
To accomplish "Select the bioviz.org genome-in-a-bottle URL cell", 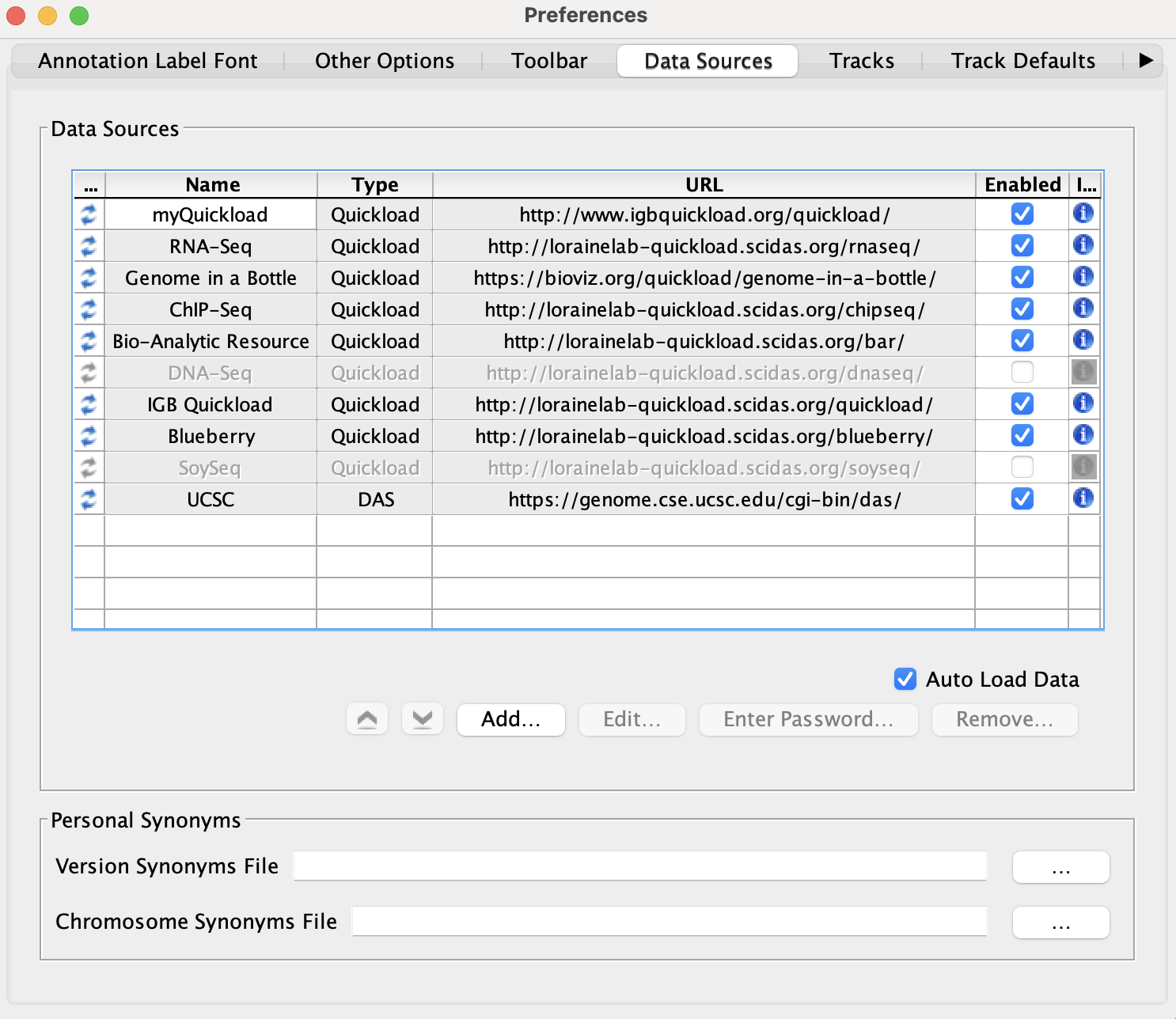I will point(704,278).
